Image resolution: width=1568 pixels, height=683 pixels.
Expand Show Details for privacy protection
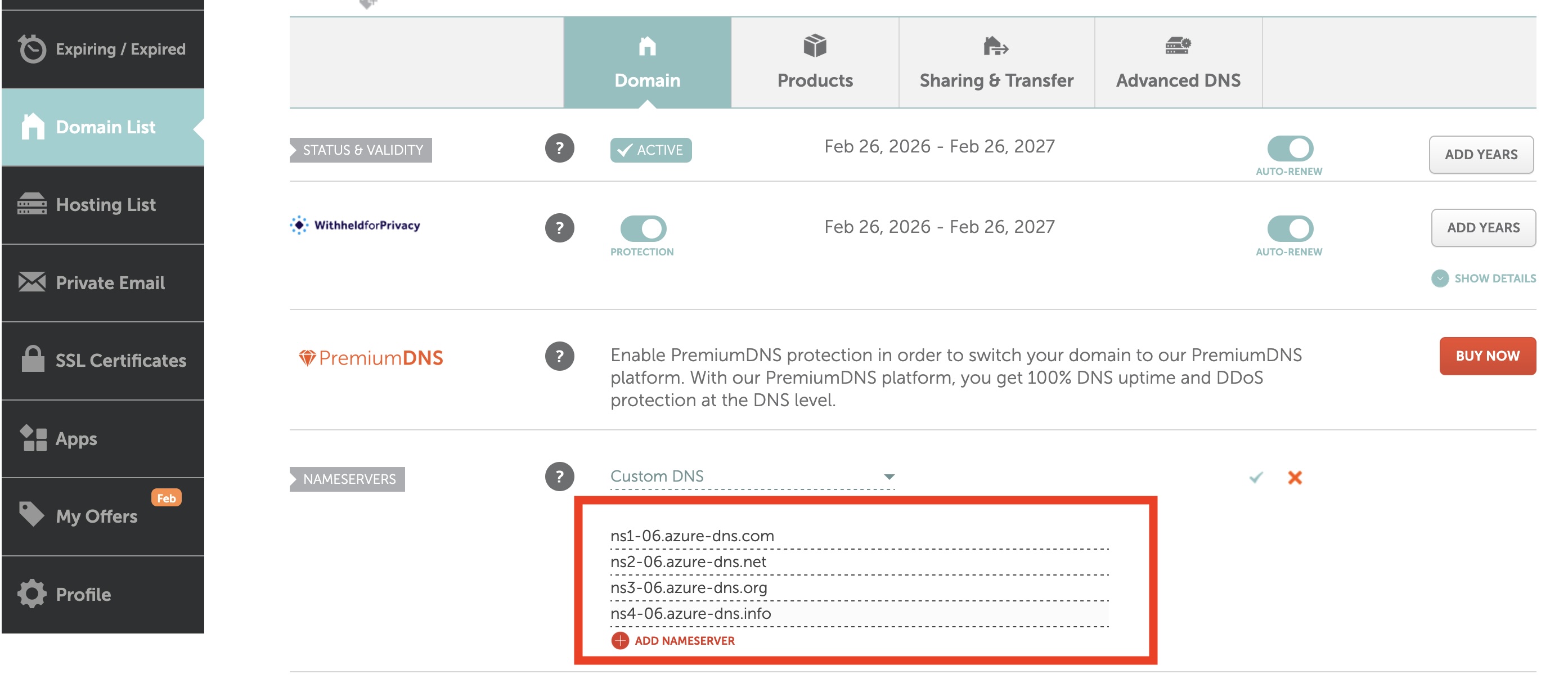tap(1484, 278)
